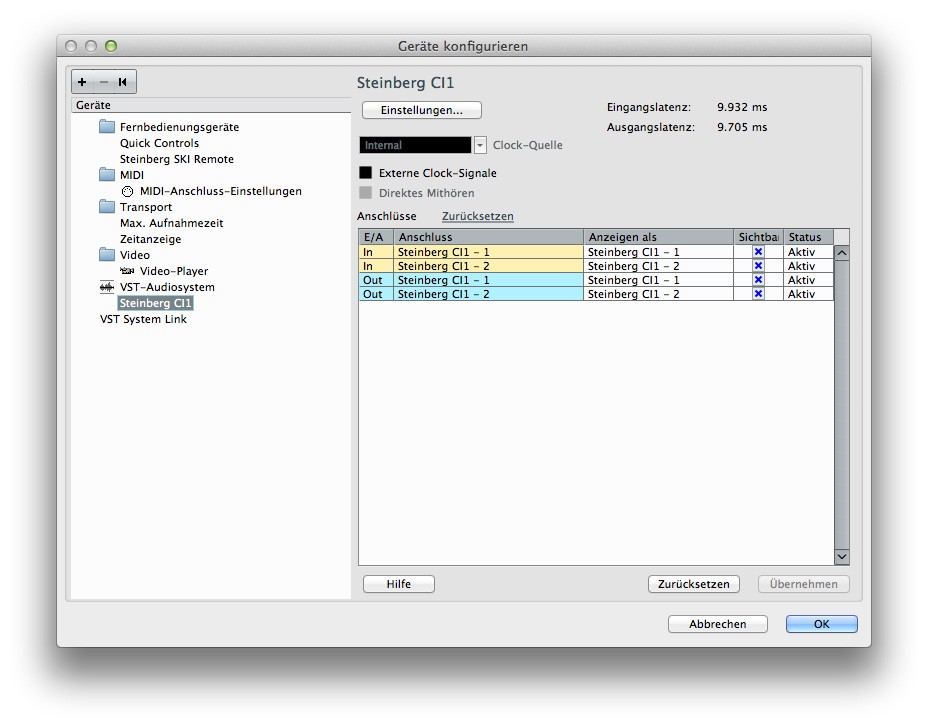The height and width of the screenshot is (726, 928).
Task: Click the scroll up arrow in ports list
Action: pyautogui.click(x=842, y=253)
